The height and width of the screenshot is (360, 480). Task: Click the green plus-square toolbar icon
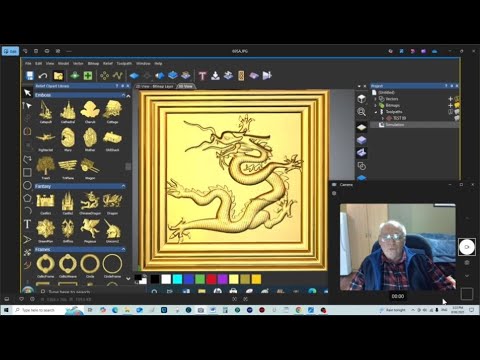coord(88,76)
